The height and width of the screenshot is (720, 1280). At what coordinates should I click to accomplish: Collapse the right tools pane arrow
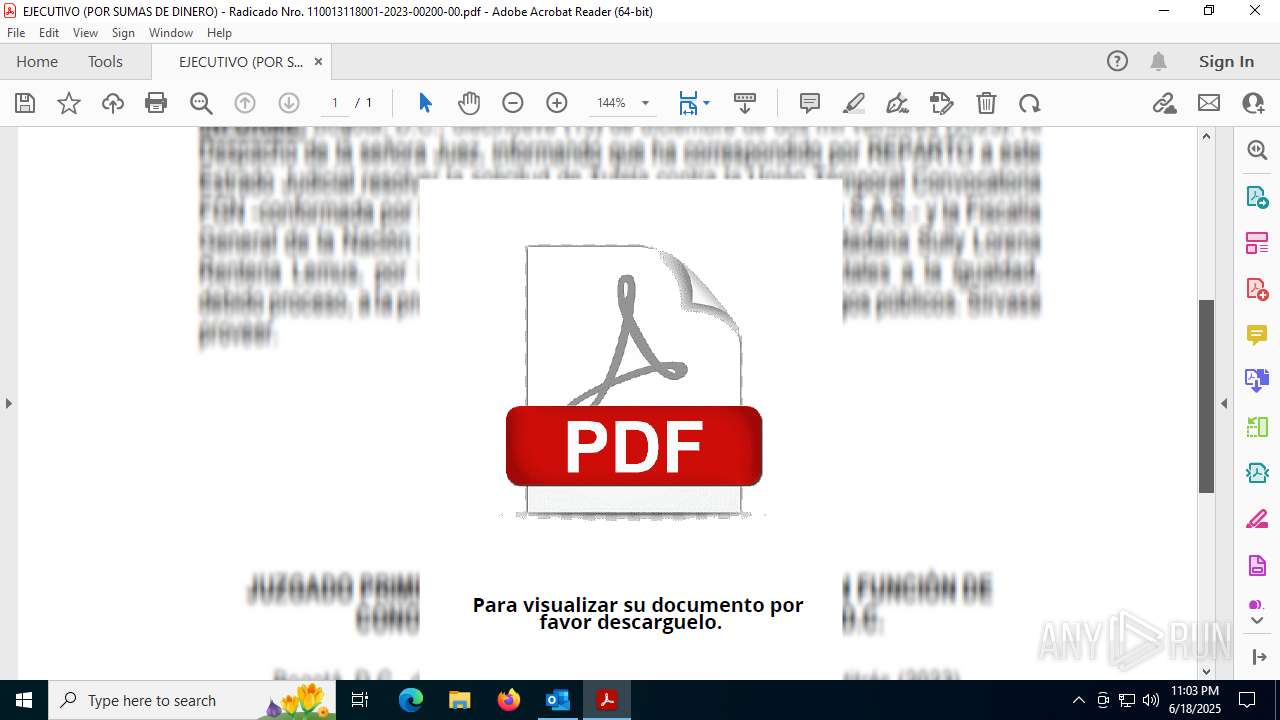click(x=1224, y=403)
